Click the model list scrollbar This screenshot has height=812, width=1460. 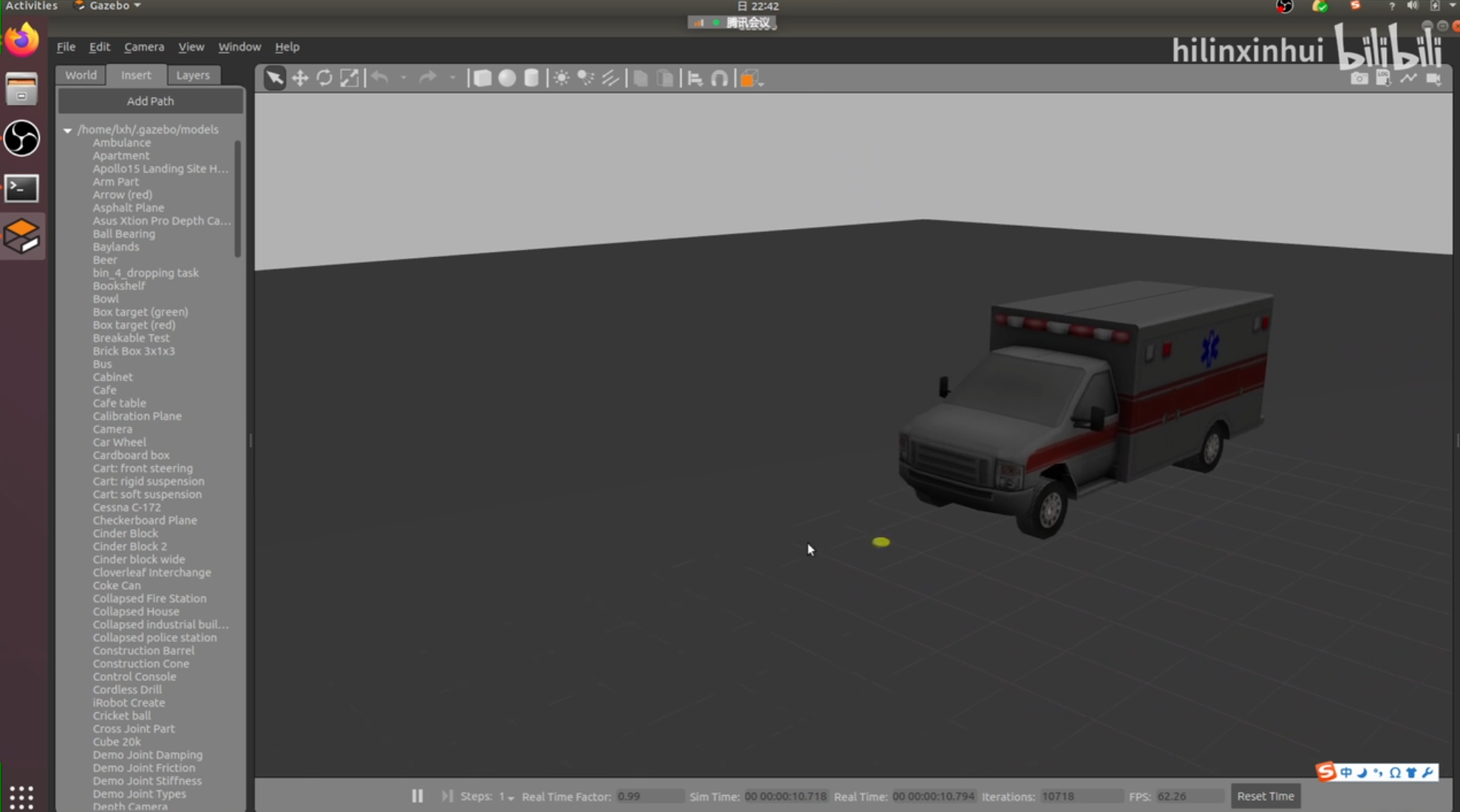(x=237, y=199)
